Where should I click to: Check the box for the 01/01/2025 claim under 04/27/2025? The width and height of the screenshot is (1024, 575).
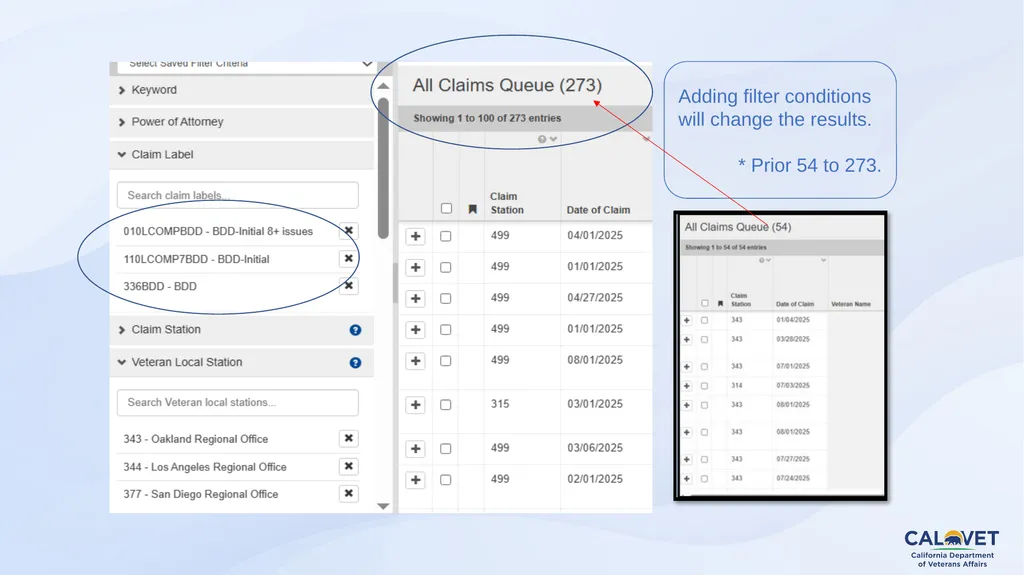tap(445, 330)
